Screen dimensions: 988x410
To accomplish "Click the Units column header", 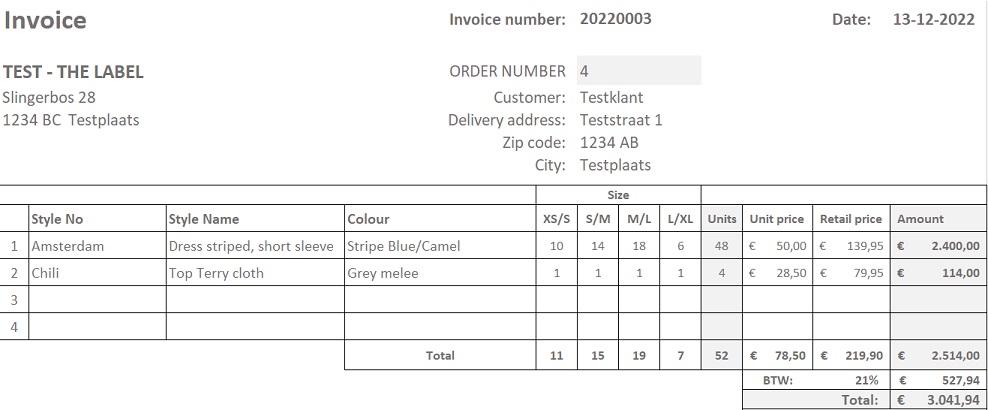I will point(722,219).
